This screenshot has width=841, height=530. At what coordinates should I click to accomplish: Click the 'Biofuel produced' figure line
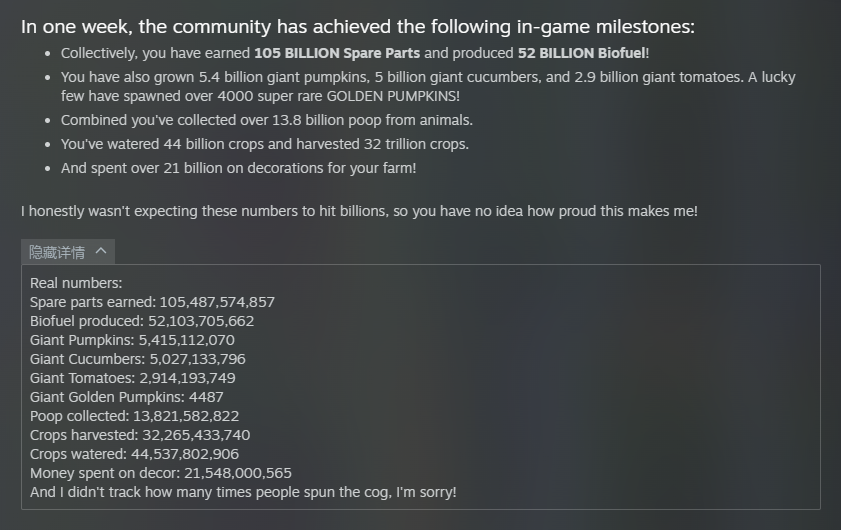(x=142, y=321)
